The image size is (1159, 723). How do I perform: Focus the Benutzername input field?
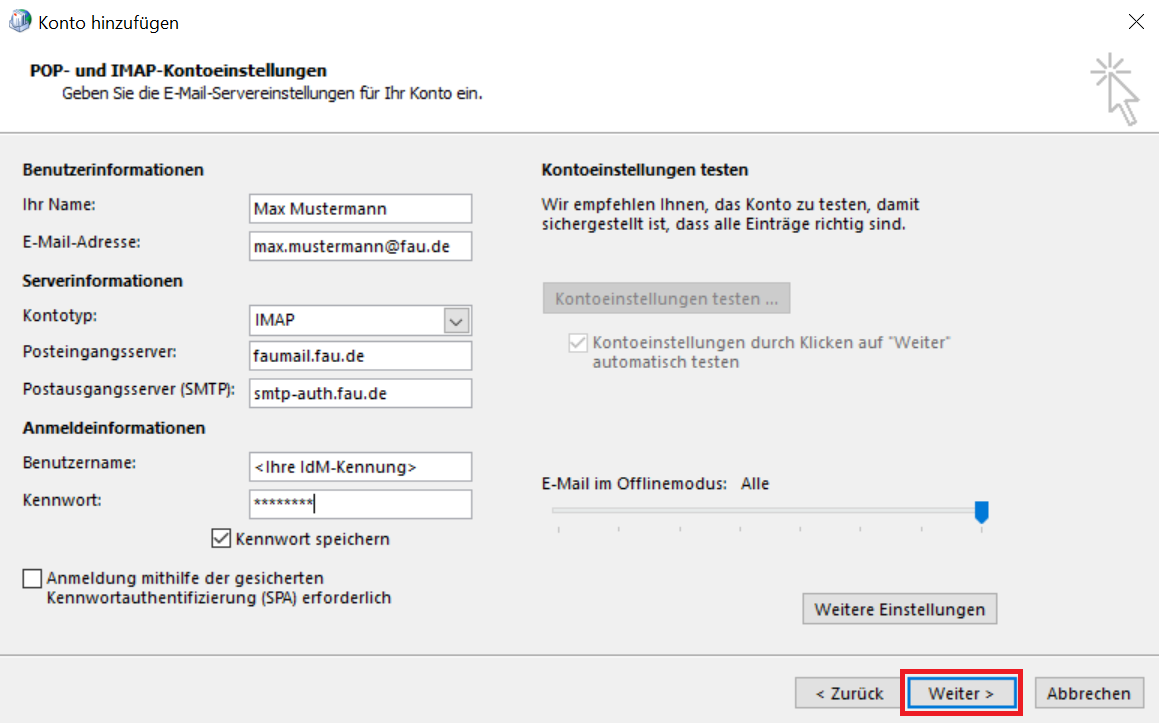[x=360, y=467]
